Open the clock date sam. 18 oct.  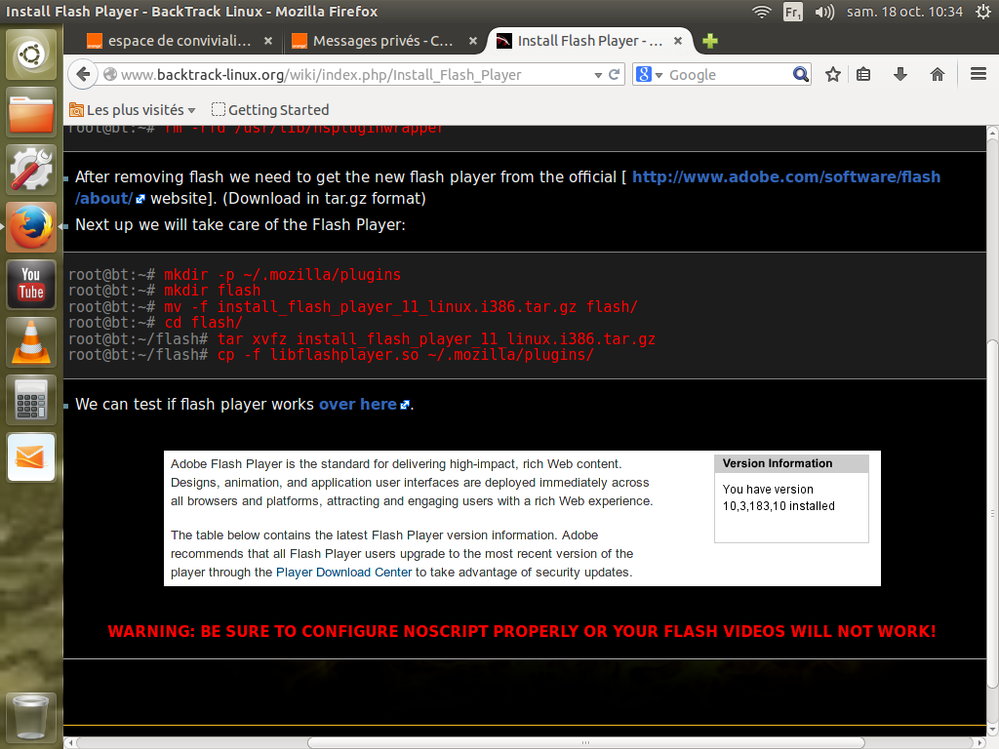point(904,11)
